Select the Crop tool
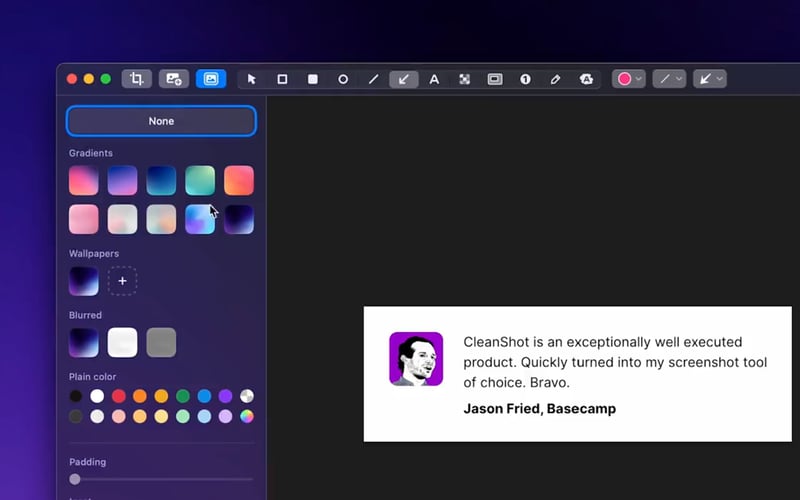The width and height of the screenshot is (800, 500). pyautogui.click(x=137, y=79)
